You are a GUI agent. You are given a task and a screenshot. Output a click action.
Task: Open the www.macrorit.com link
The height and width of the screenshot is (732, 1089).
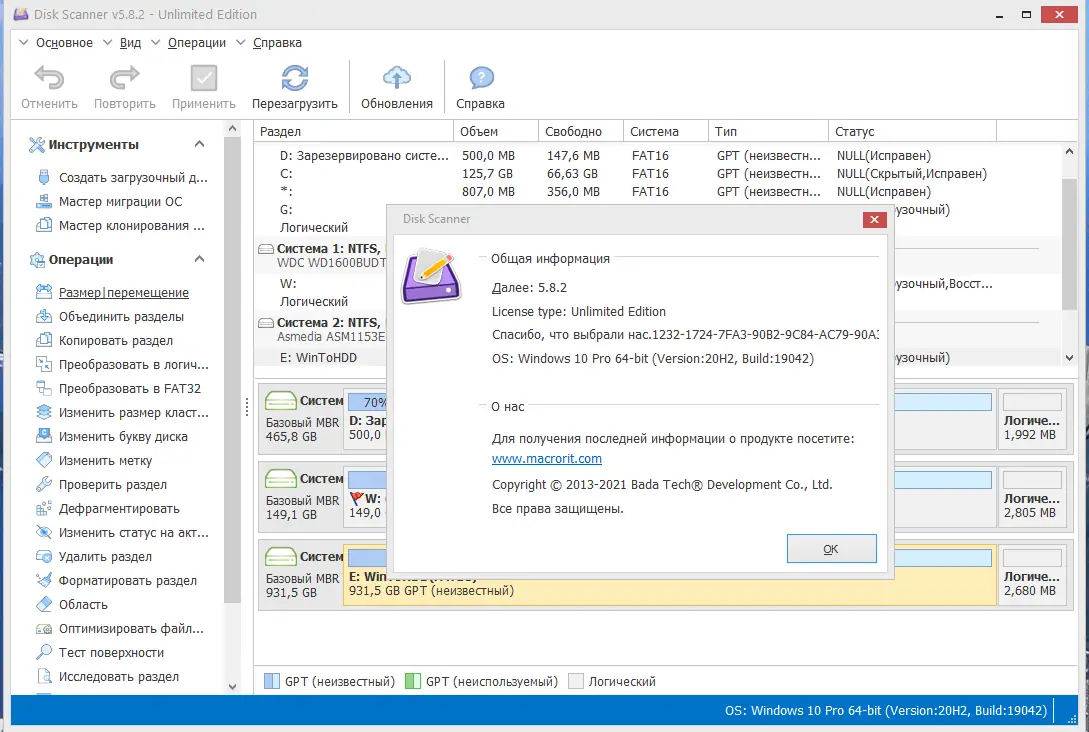[x=547, y=458]
